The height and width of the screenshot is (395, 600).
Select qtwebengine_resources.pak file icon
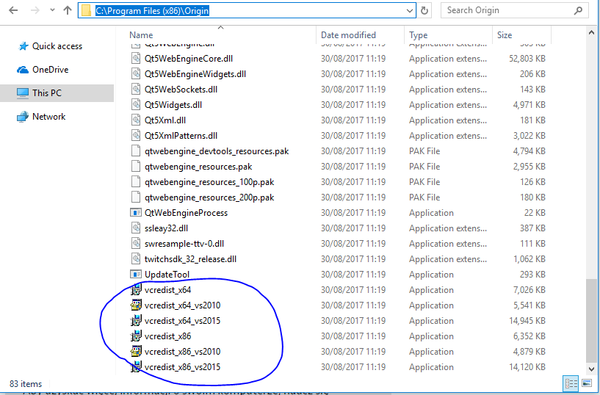tap(136, 166)
